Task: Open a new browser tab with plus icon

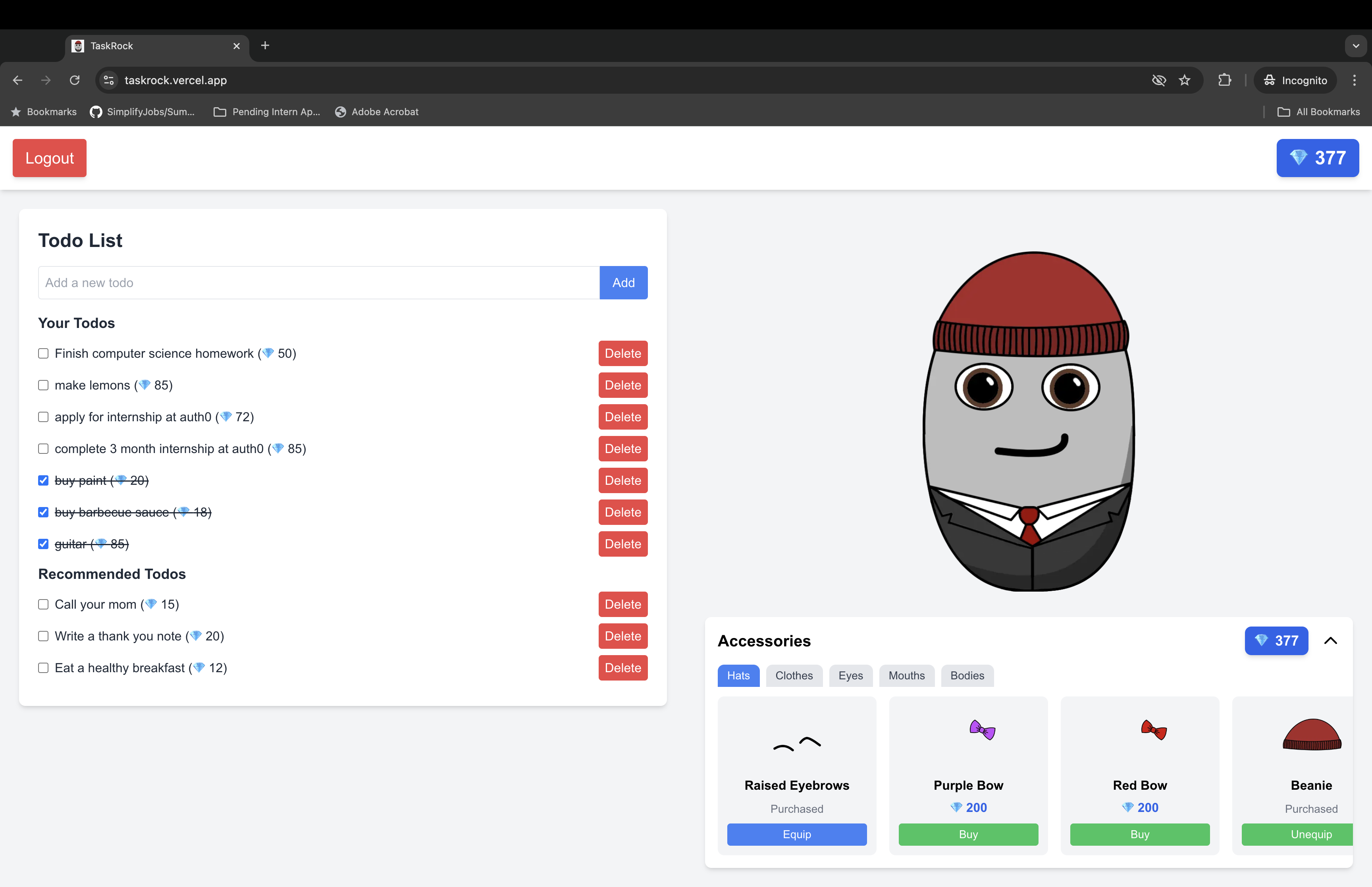Action: [265, 46]
